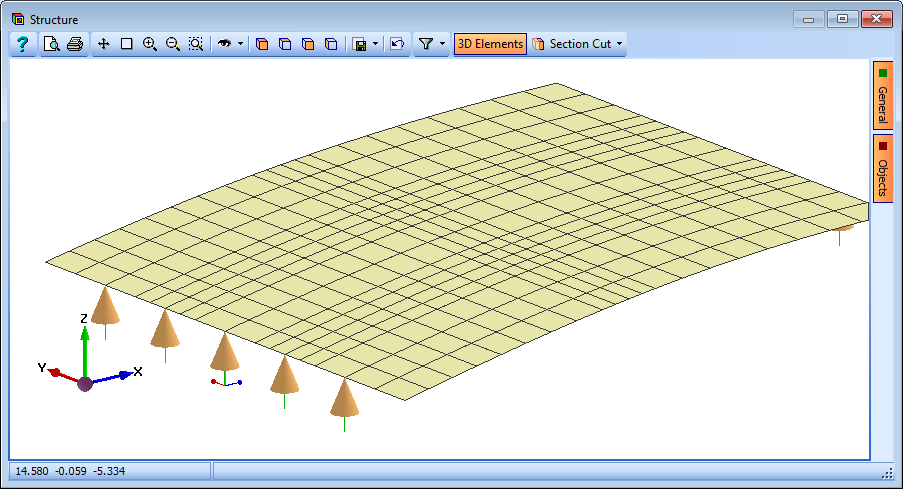
Task: Select the third cube view icon
Action: point(308,44)
